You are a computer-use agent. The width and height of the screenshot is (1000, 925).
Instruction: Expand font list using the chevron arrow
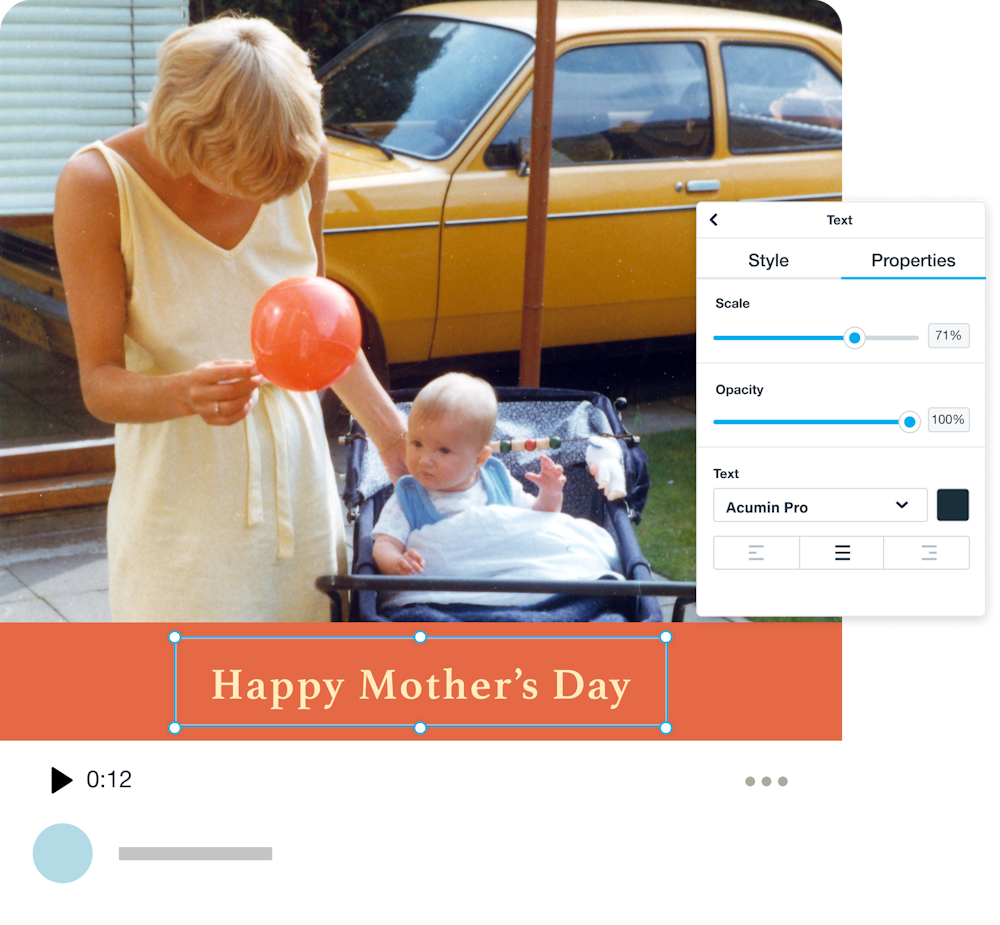tap(902, 505)
